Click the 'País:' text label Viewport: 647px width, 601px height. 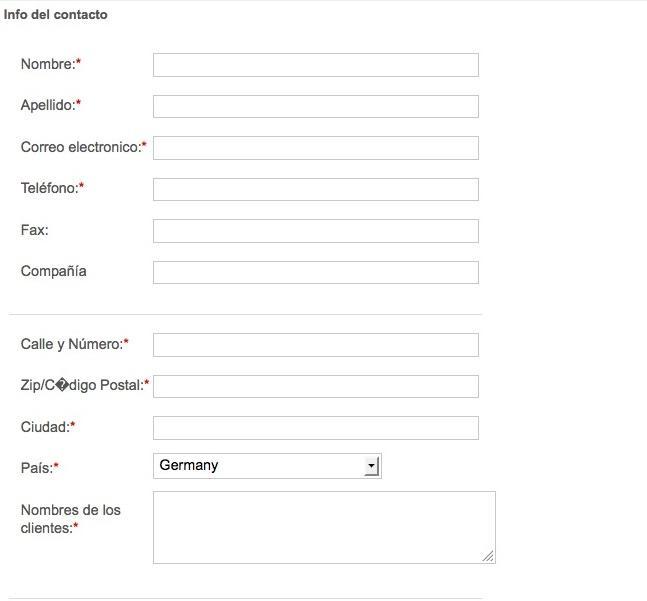point(36,467)
